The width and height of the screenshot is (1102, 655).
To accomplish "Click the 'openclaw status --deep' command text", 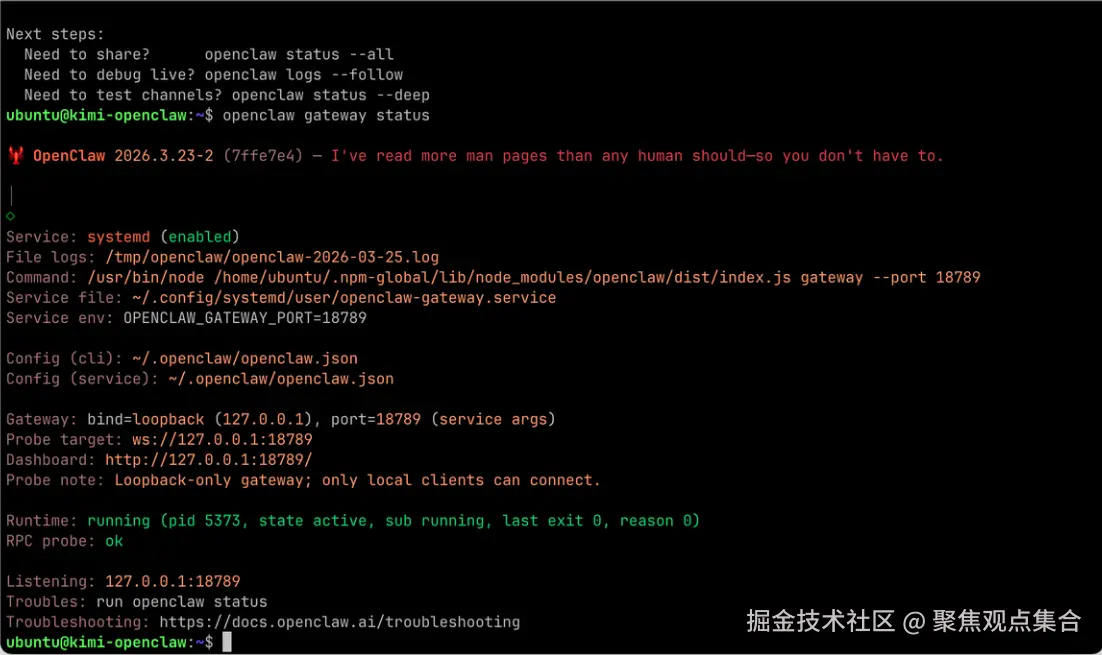I will 330,95.
